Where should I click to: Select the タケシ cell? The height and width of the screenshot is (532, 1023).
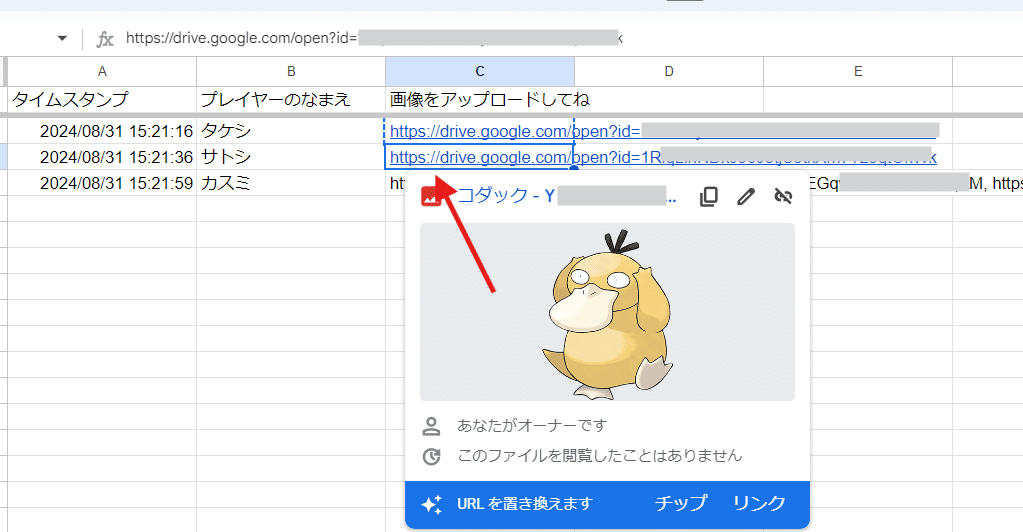point(291,131)
